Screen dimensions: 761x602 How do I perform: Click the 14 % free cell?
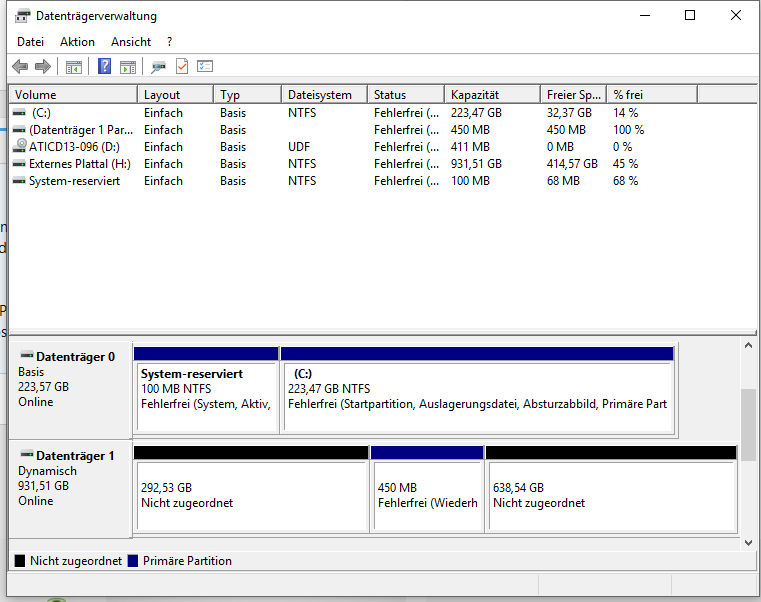pos(626,113)
